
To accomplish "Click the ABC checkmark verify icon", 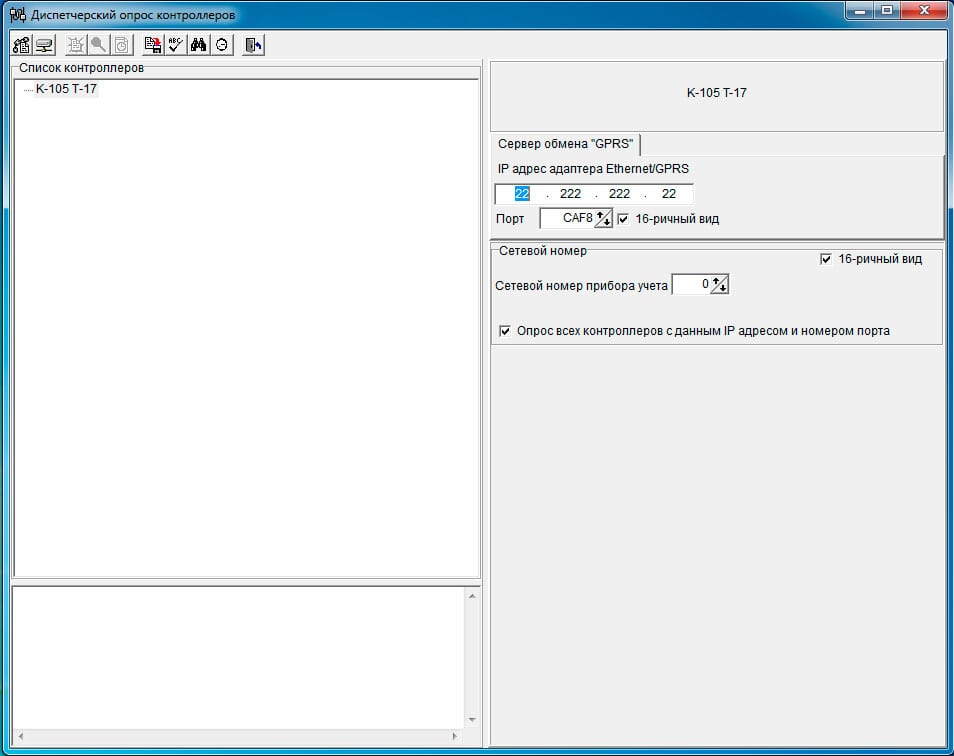I will coord(175,45).
